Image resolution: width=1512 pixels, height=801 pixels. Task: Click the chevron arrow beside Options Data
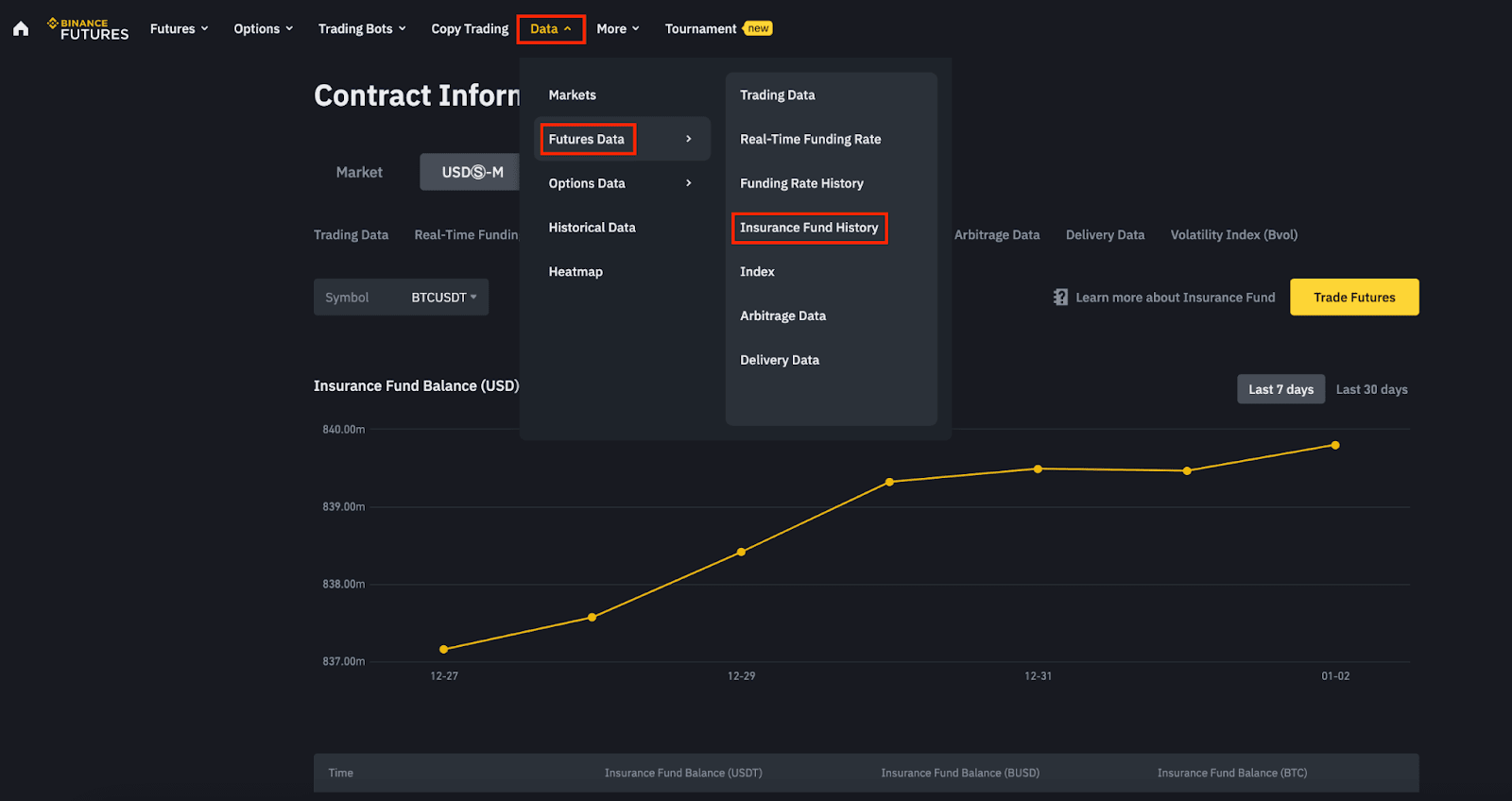689,183
